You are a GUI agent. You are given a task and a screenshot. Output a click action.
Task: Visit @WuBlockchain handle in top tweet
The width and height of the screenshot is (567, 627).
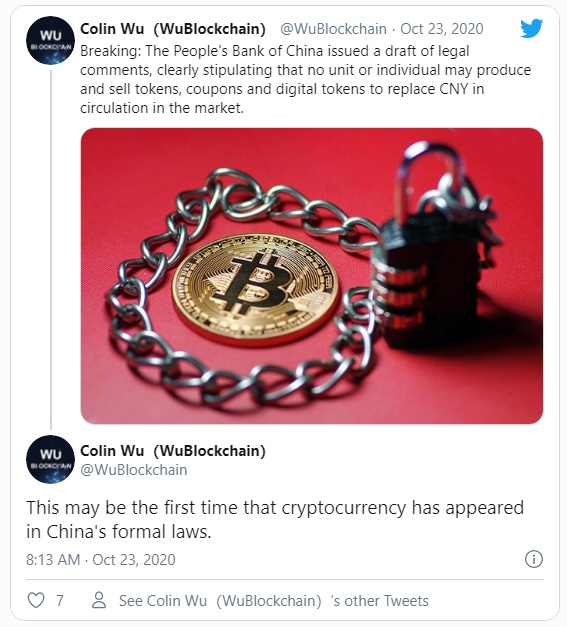click(x=333, y=29)
